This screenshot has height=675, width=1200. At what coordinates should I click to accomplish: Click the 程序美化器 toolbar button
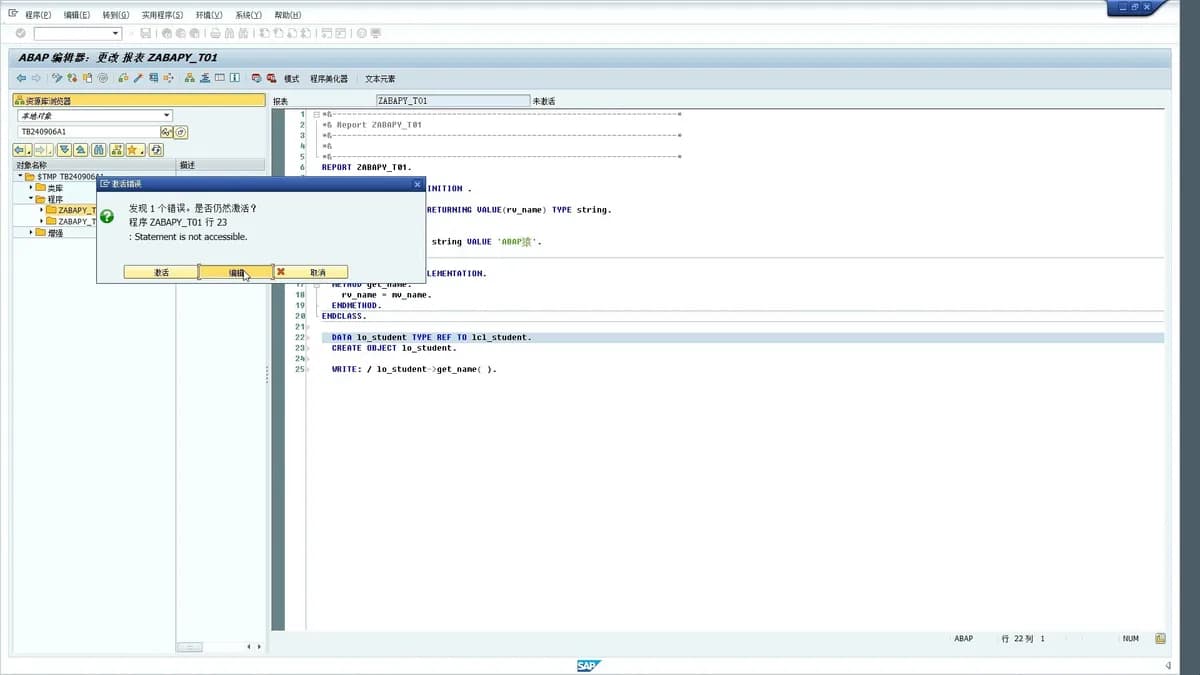tap(329, 78)
